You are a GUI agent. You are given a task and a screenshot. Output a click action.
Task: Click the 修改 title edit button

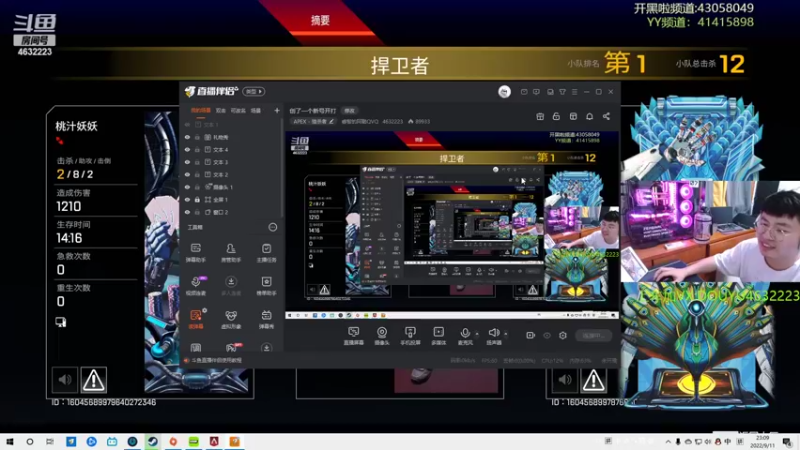349,111
